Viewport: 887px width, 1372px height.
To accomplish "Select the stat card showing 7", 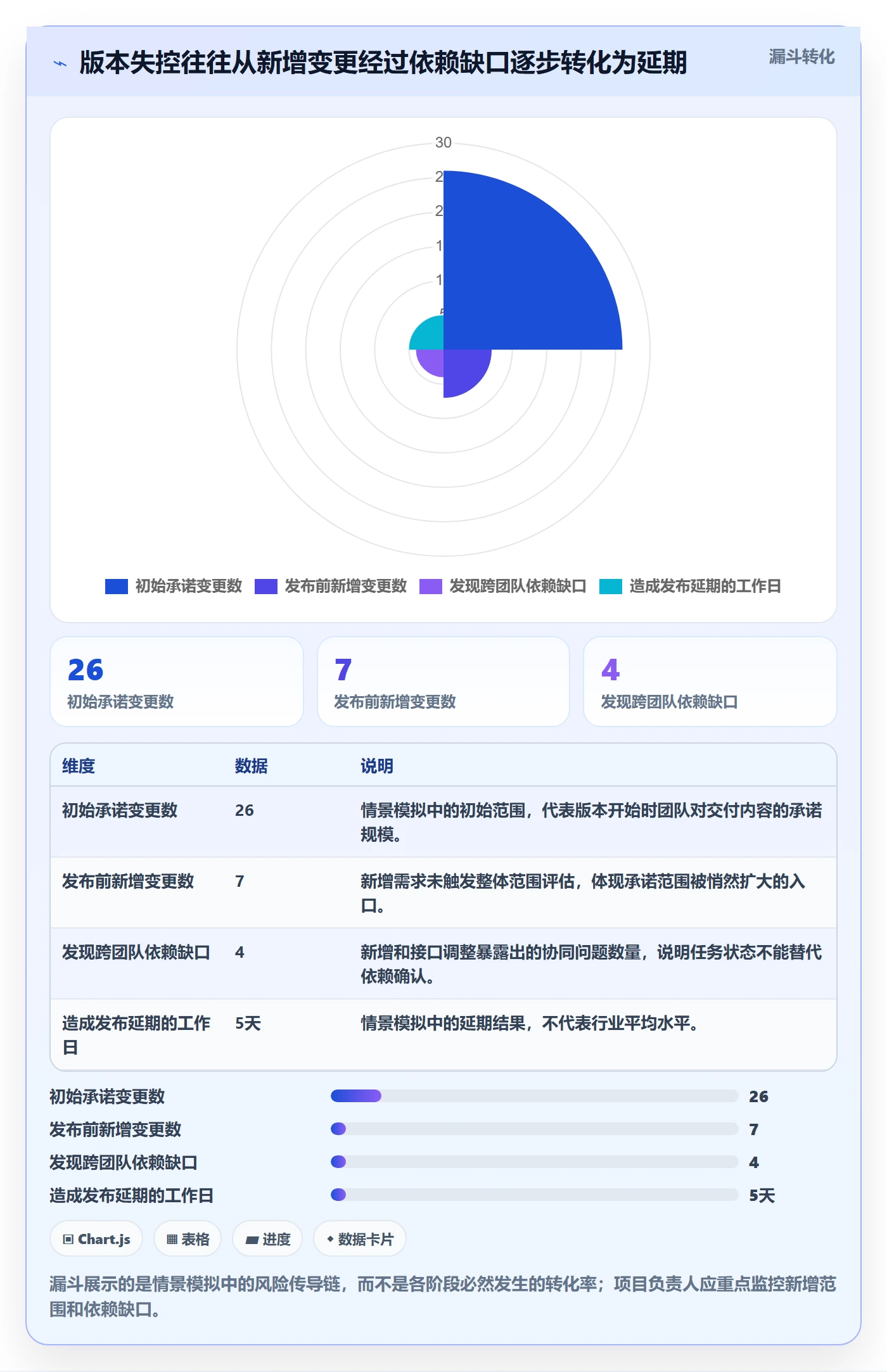I will coord(443,682).
